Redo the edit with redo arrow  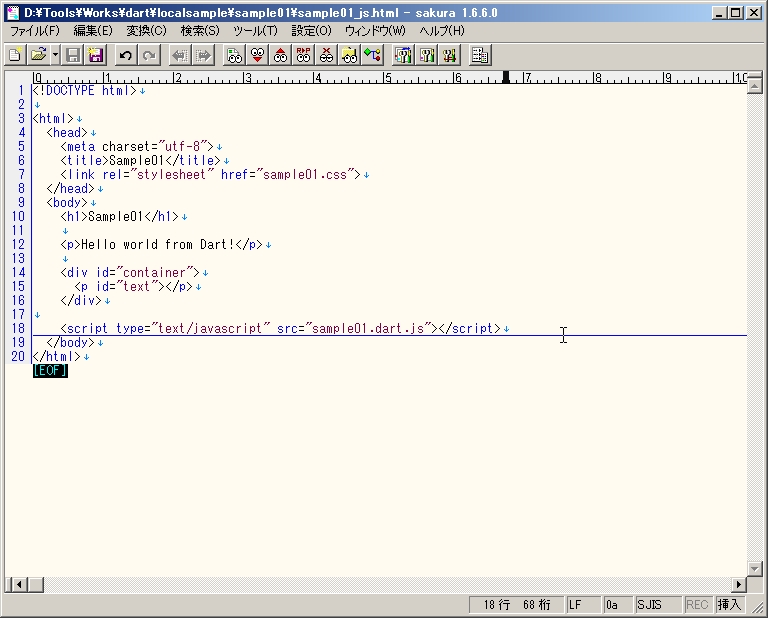(149, 55)
